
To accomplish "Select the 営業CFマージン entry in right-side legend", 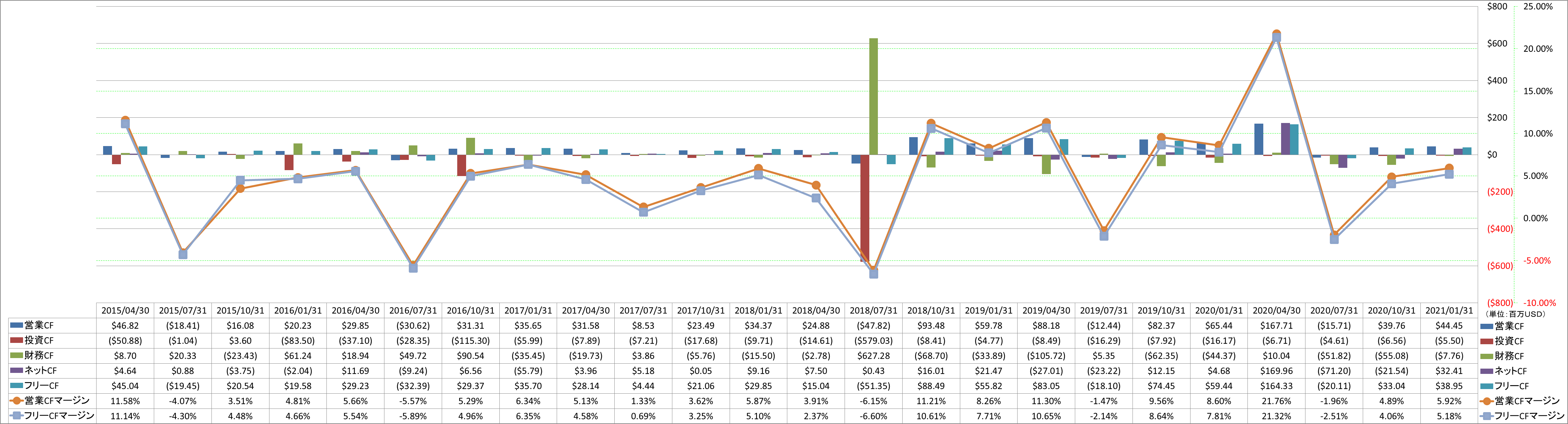I will tap(1520, 401).
